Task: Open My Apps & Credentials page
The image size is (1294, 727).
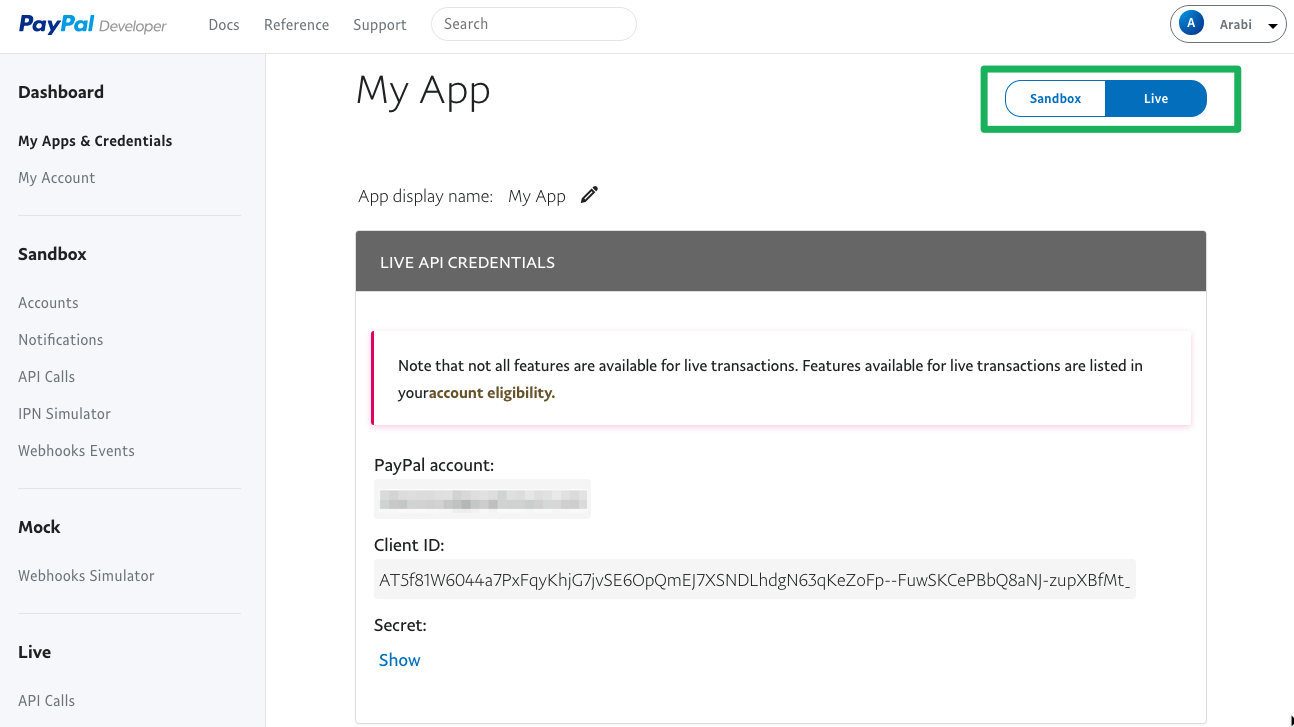Action: click(95, 141)
